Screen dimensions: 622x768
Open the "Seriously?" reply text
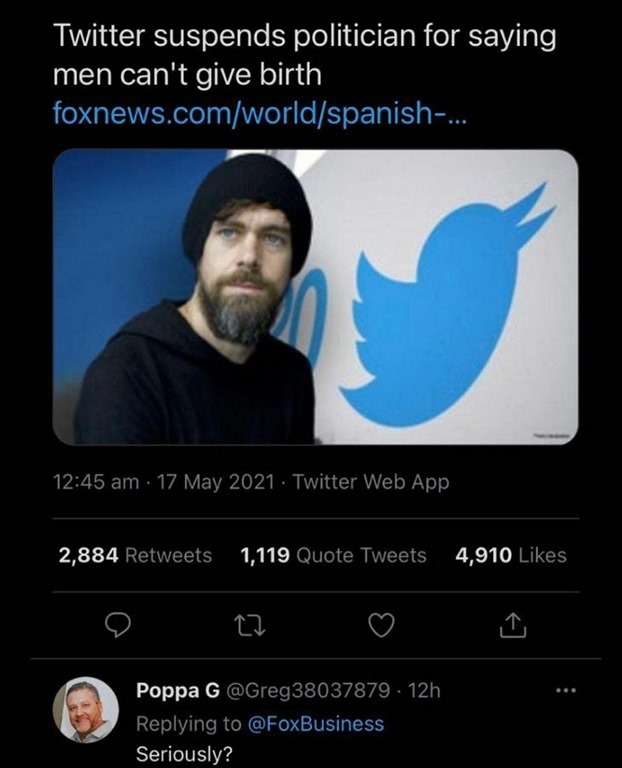(x=183, y=755)
